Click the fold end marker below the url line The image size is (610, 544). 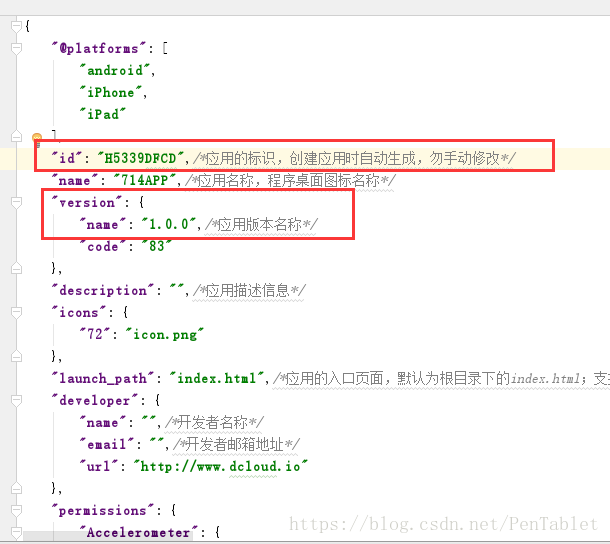click(x=16, y=488)
